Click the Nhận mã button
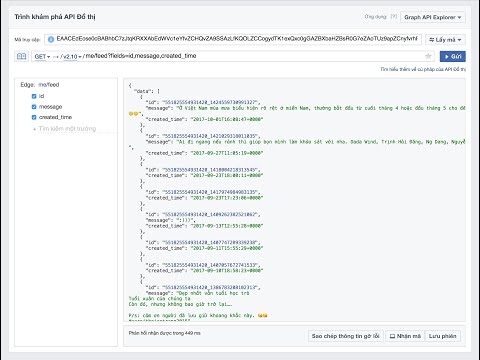Image resolution: width=480 pixels, height=360 pixels. pyautogui.click(x=405, y=336)
